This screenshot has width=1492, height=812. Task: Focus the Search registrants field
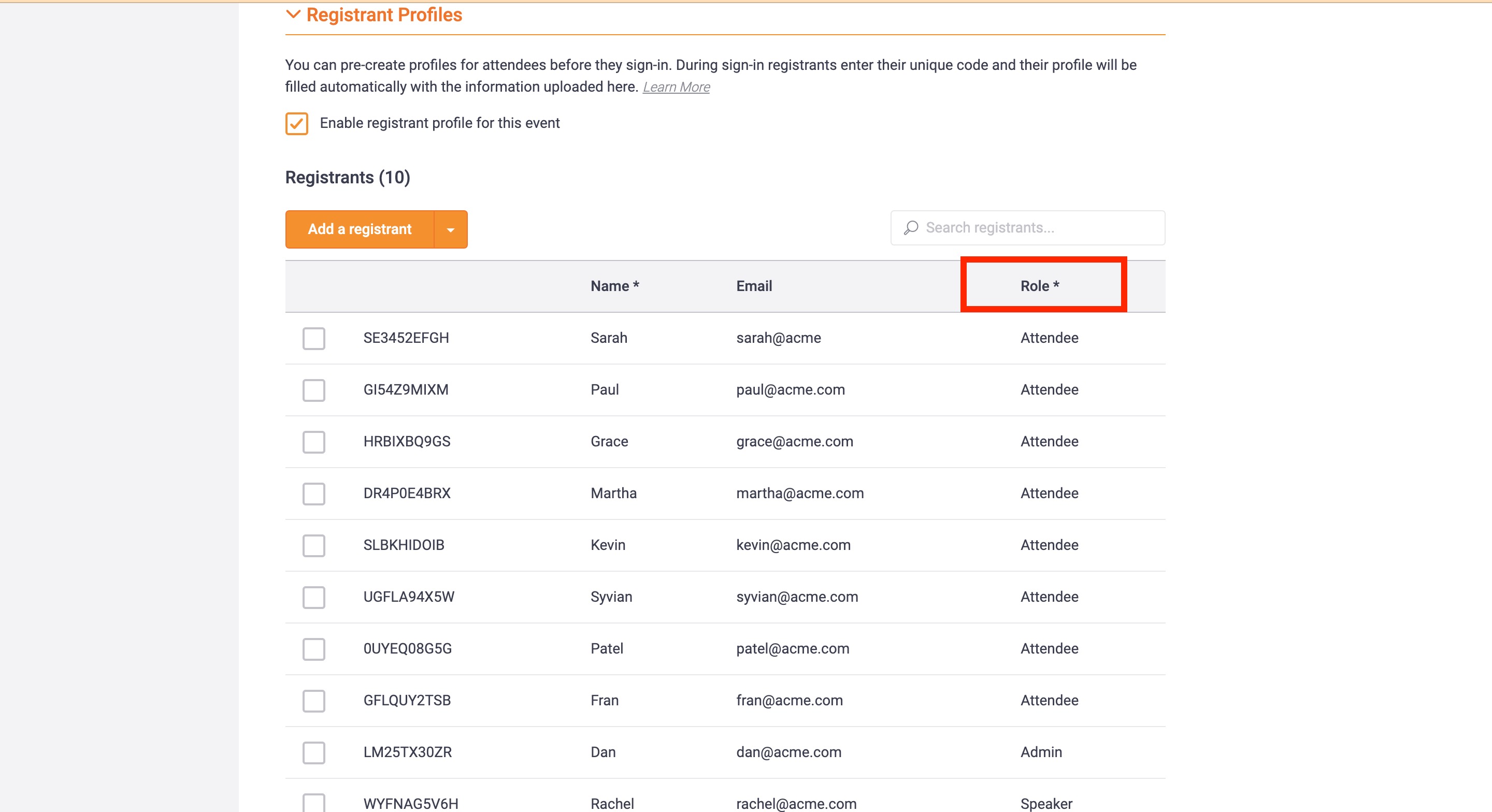[x=1037, y=228]
